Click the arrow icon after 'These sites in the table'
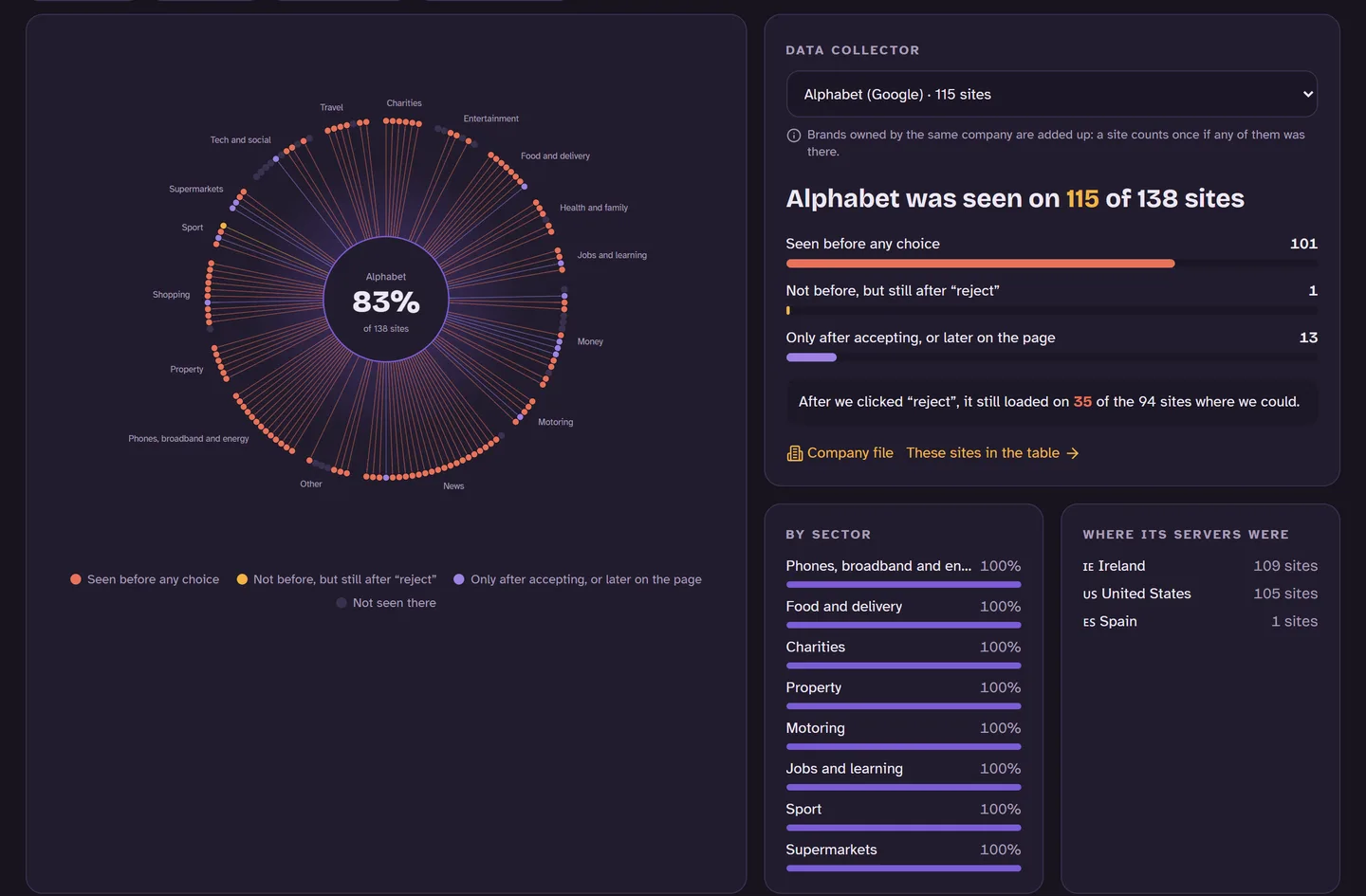The height and width of the screenshot is (896, 1366). (1073, 453)
